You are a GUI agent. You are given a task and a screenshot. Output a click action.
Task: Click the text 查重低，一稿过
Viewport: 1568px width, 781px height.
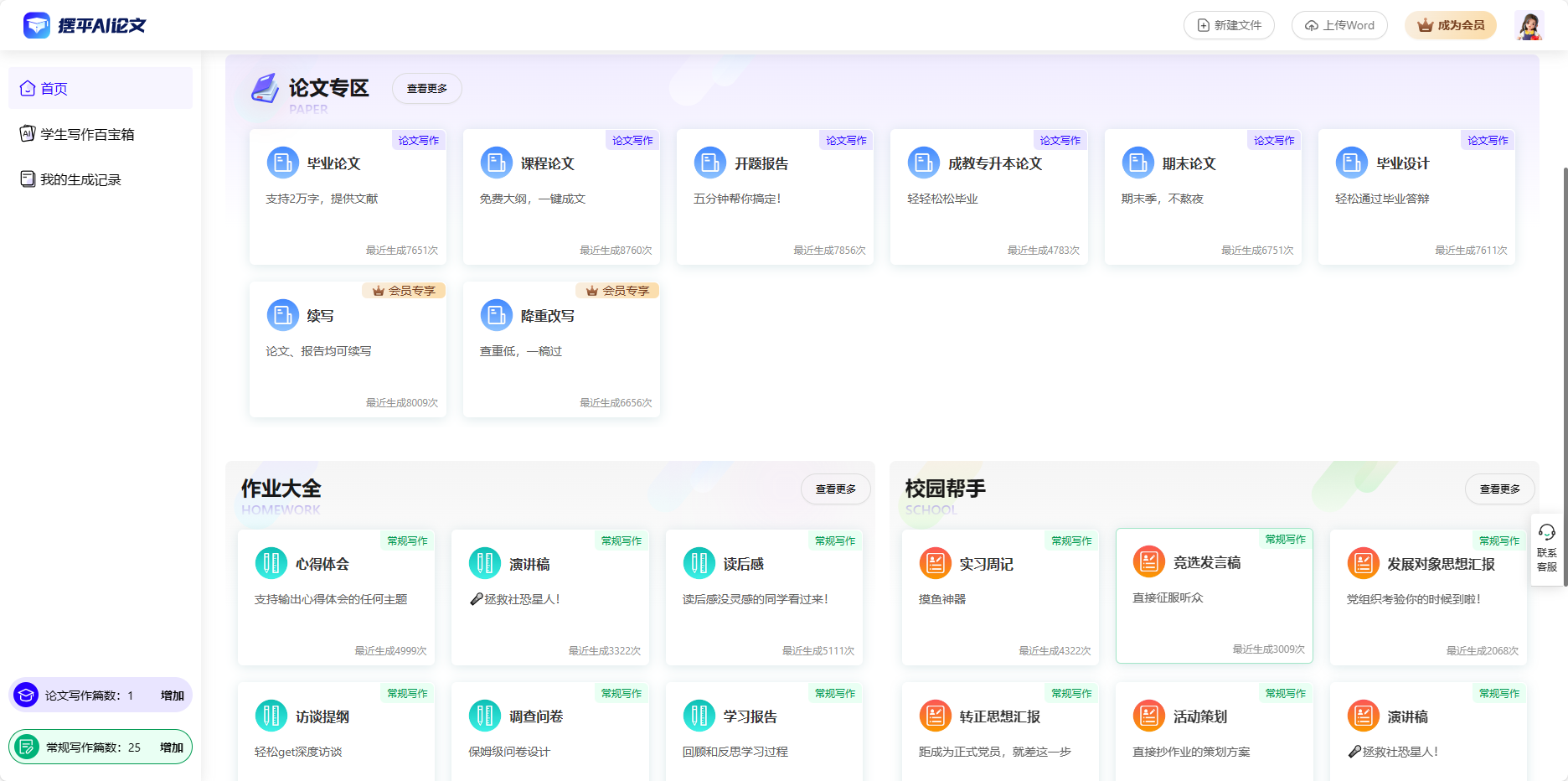[521, 351]
